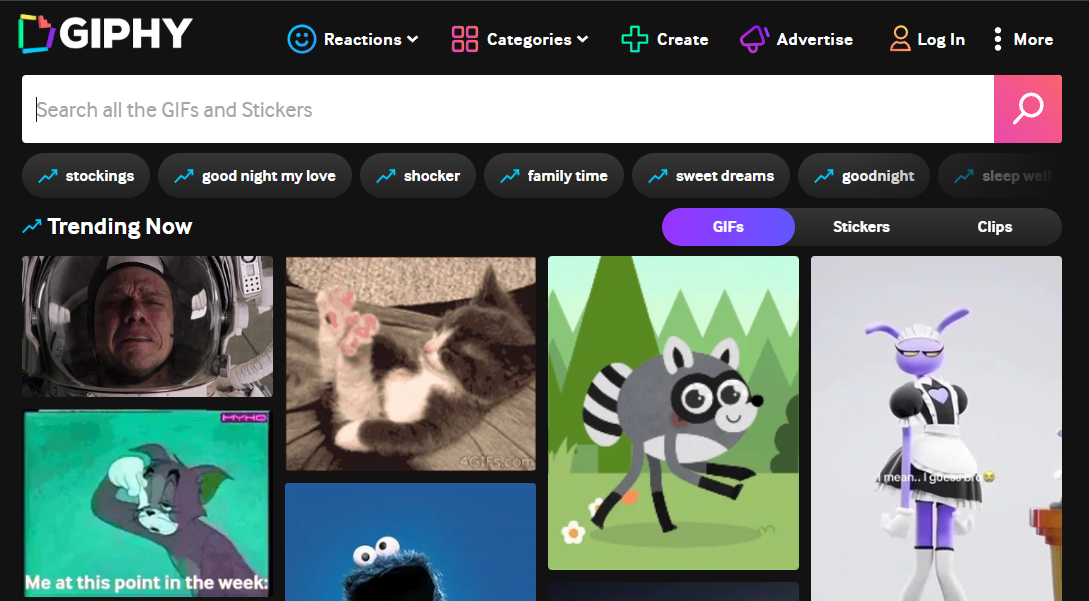
Task: Click the Log In link
Action: pos(941,40)
